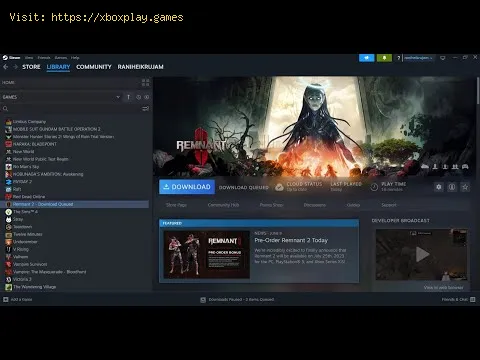Open the Games menu
480x360 pixels.
pyautogui.click(x=61, y=58)
